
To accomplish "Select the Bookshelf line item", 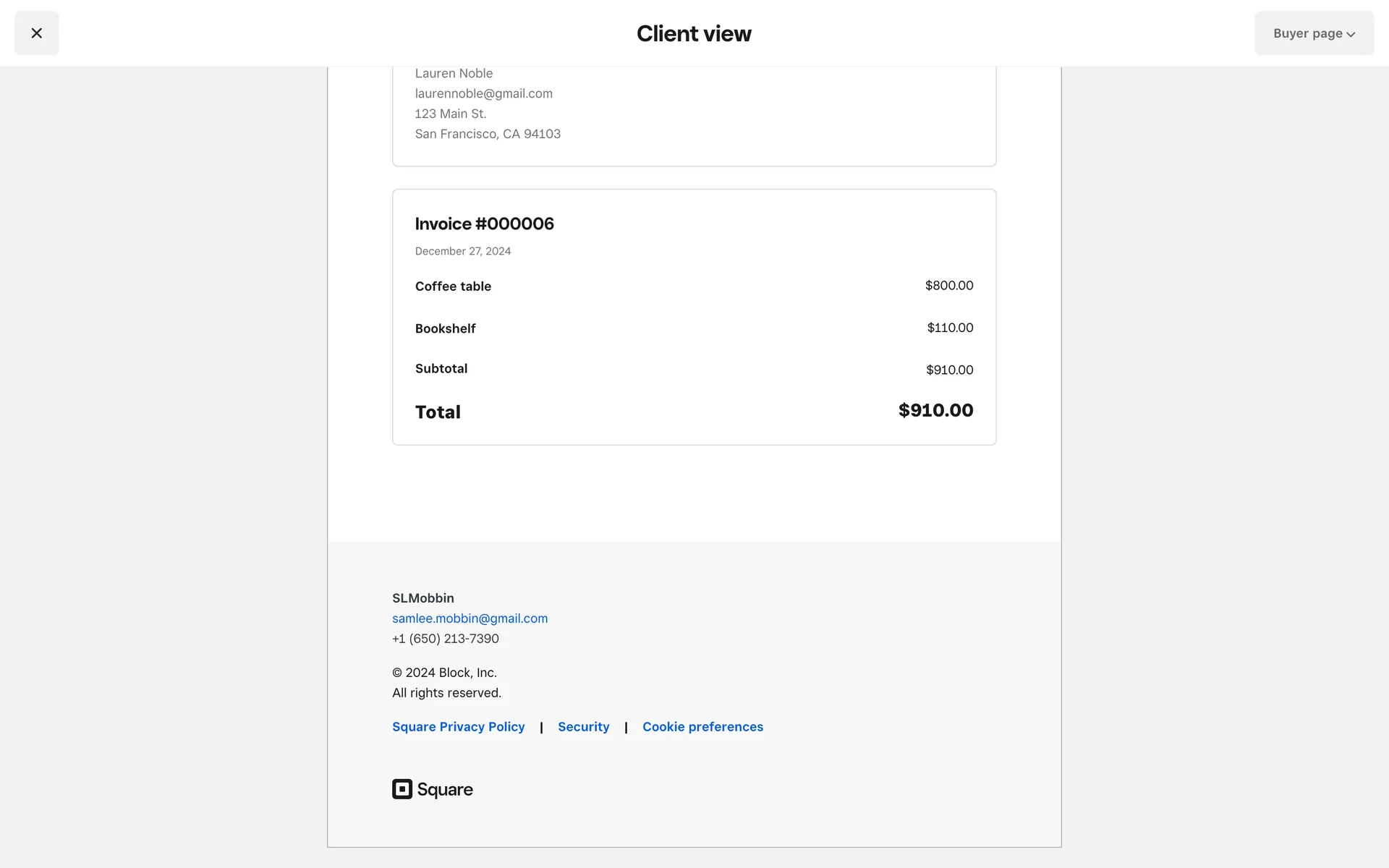I will tap(445, 328).
